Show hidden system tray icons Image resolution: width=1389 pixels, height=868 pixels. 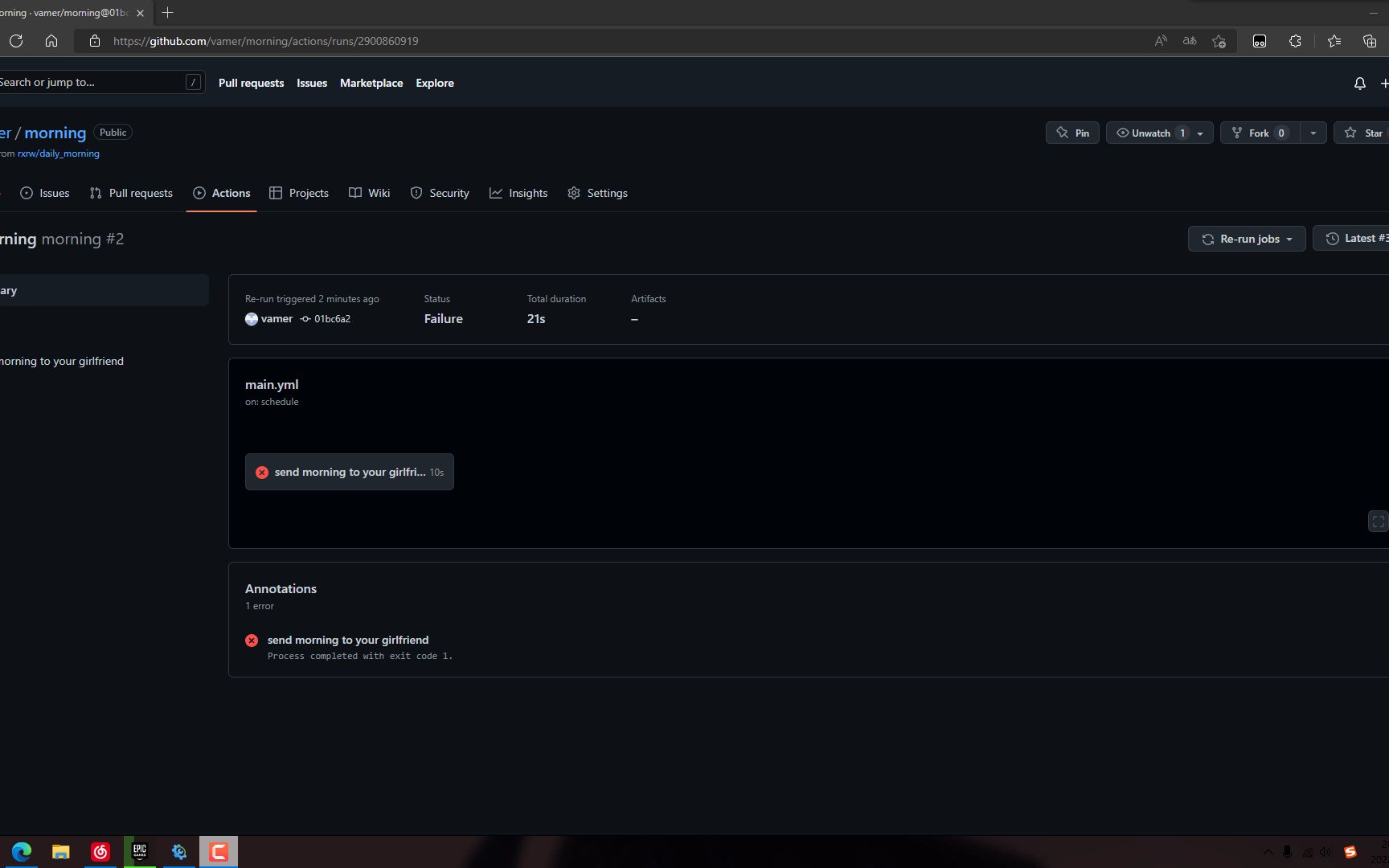point(1268,852)
